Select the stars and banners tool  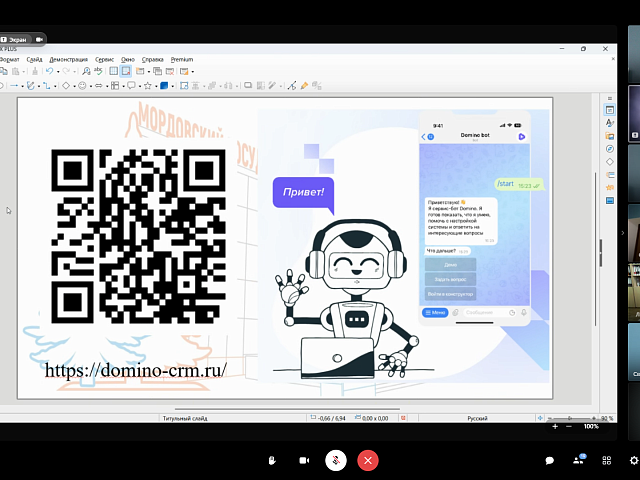(x=148, y=85)
